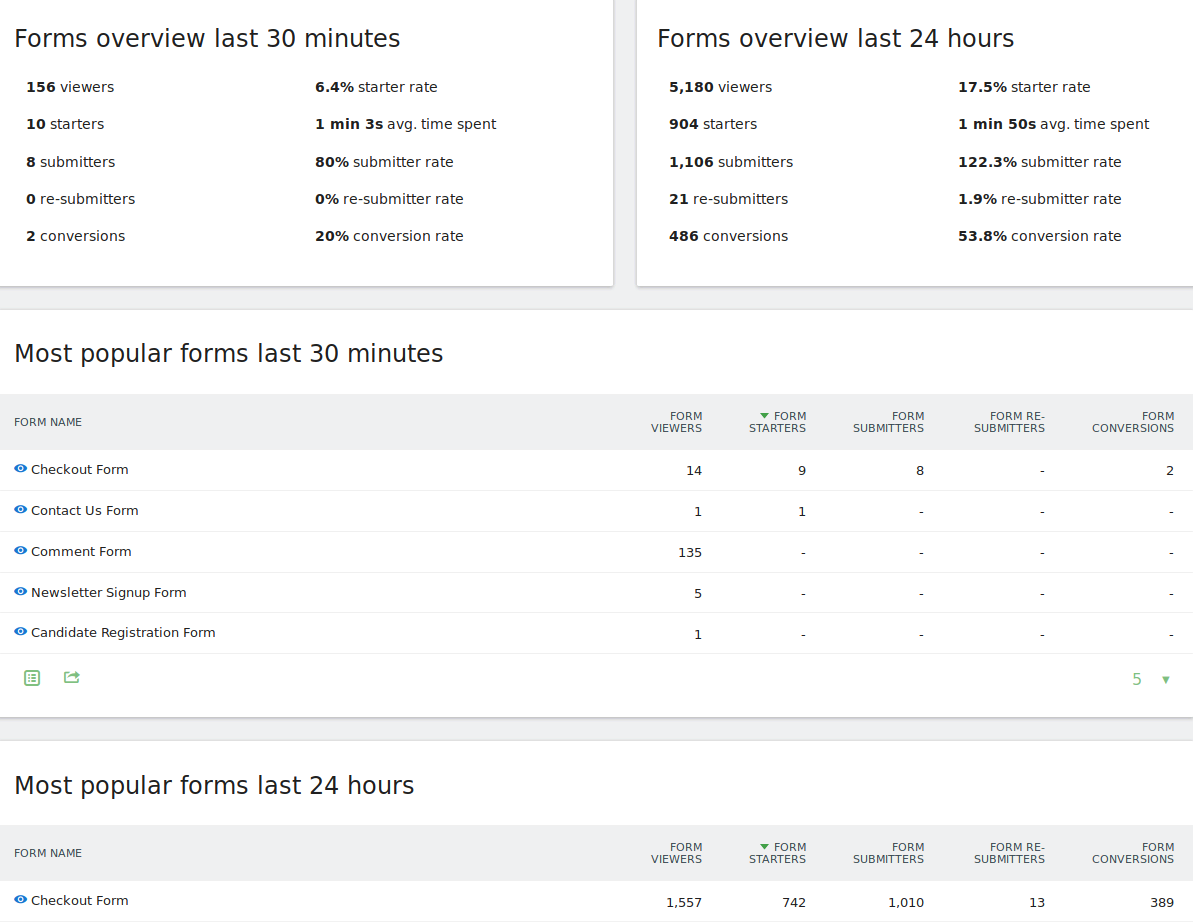Open the Candidate Registration Form name link
Image resolution: width=1193 pixels, height=922 pixels.
pos(123,633)
